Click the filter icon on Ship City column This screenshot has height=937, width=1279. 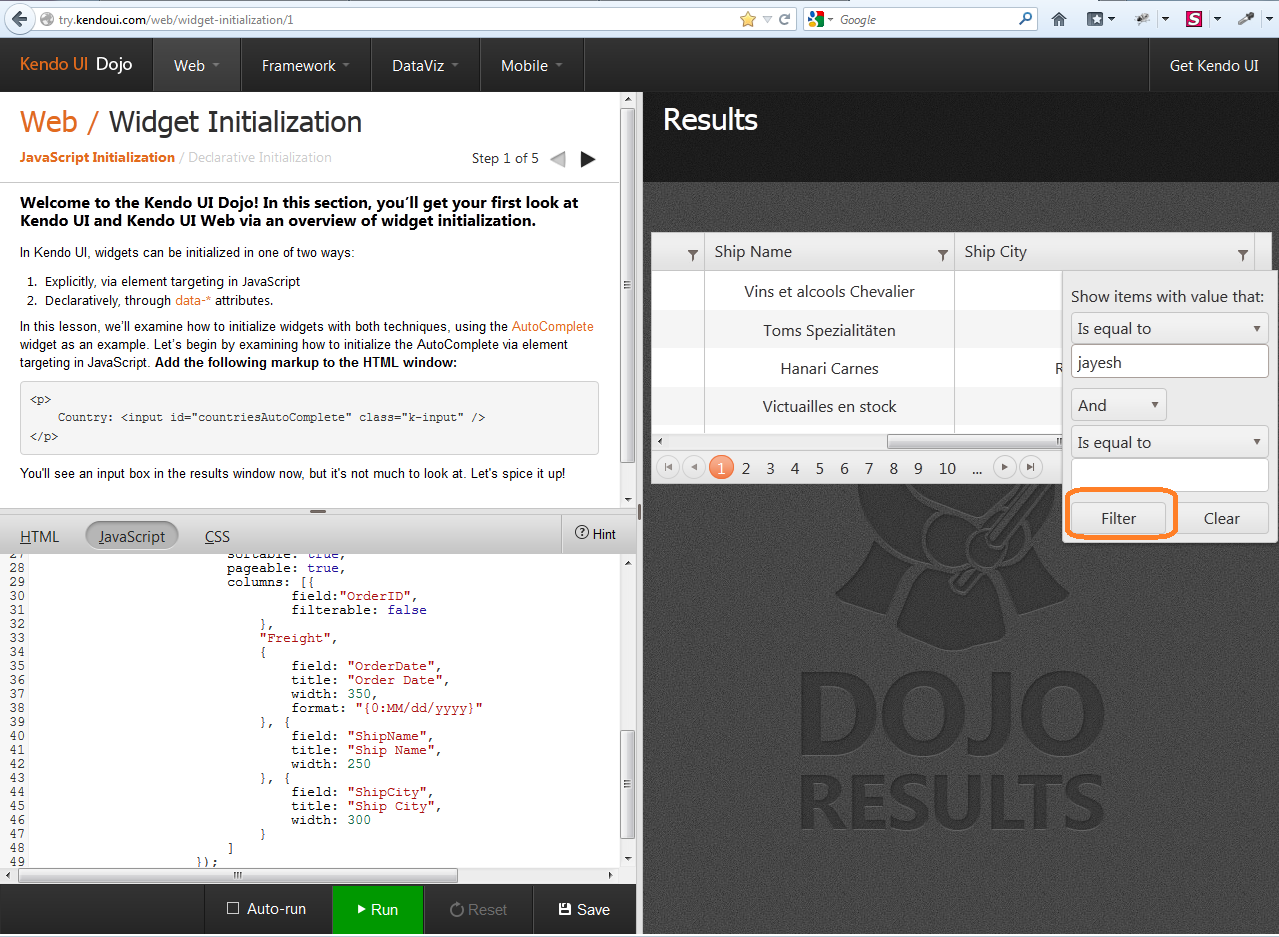pos(1243,255)
